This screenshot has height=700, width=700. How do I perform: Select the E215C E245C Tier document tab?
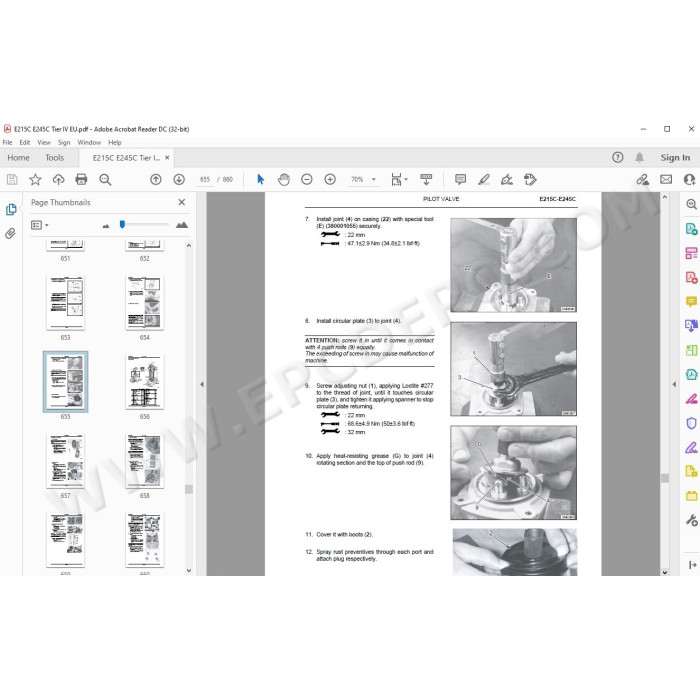(126, 158)
